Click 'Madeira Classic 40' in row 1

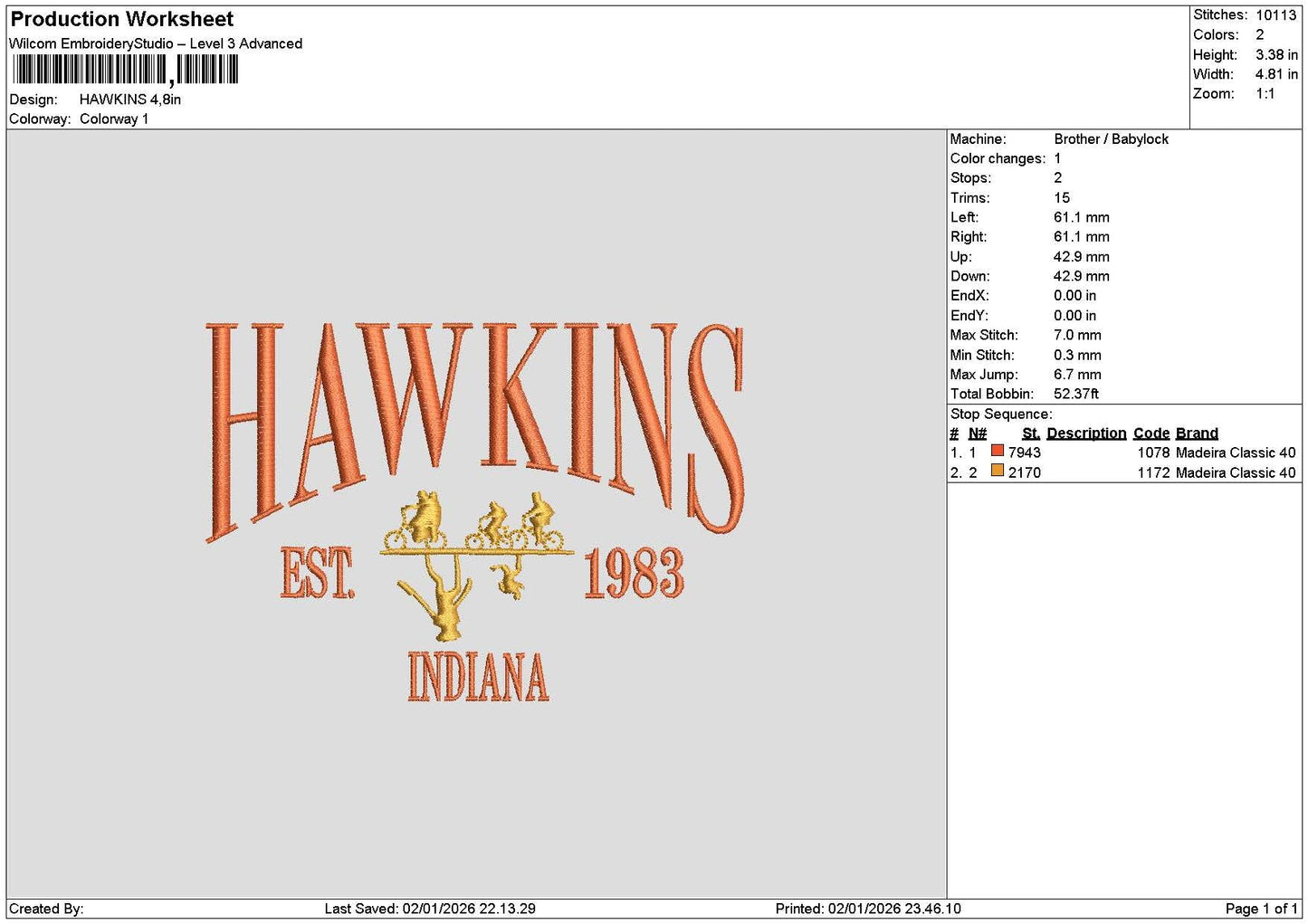tap(1236, 452)
